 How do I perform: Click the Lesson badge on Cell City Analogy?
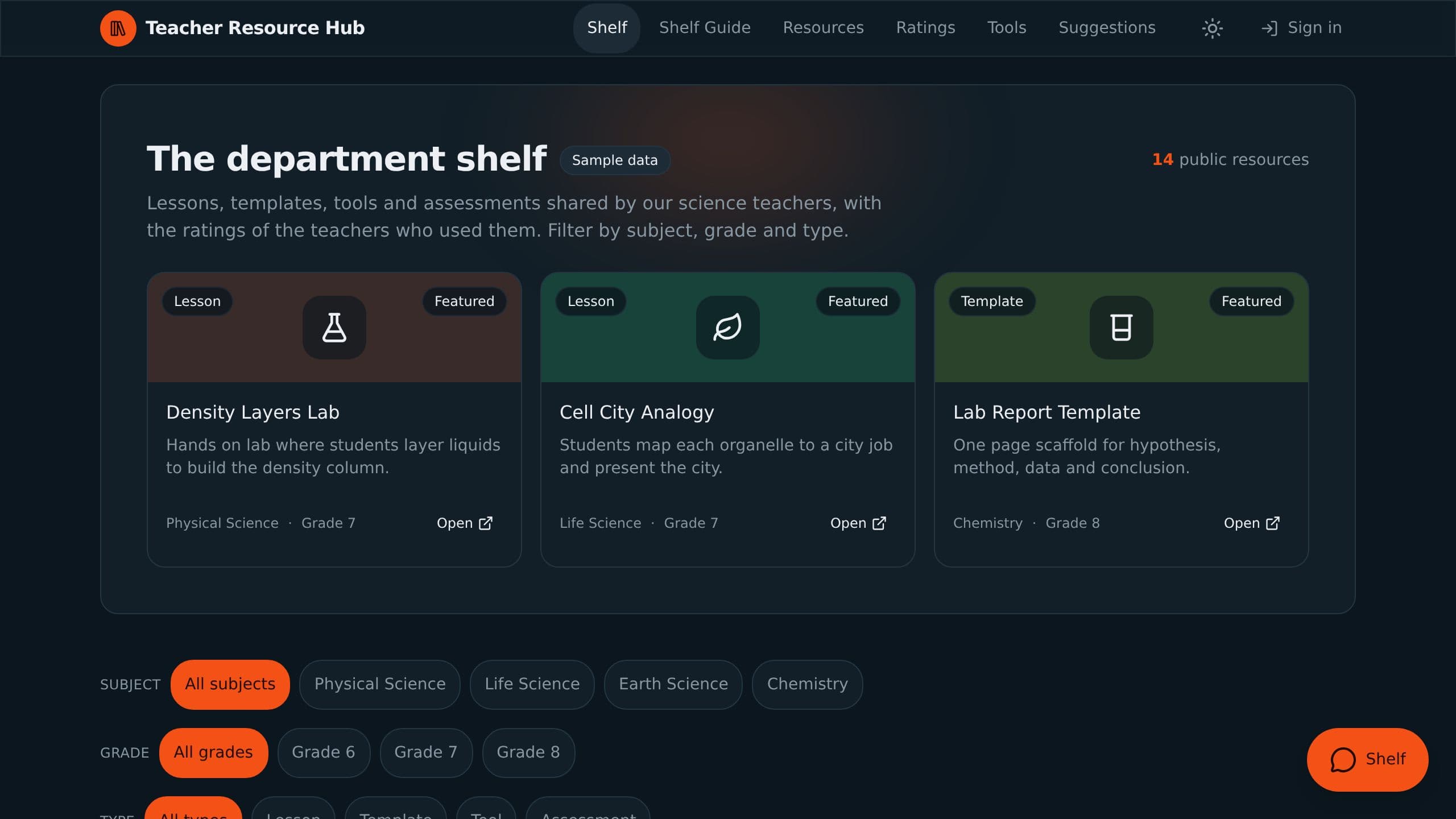click(590, 301)
